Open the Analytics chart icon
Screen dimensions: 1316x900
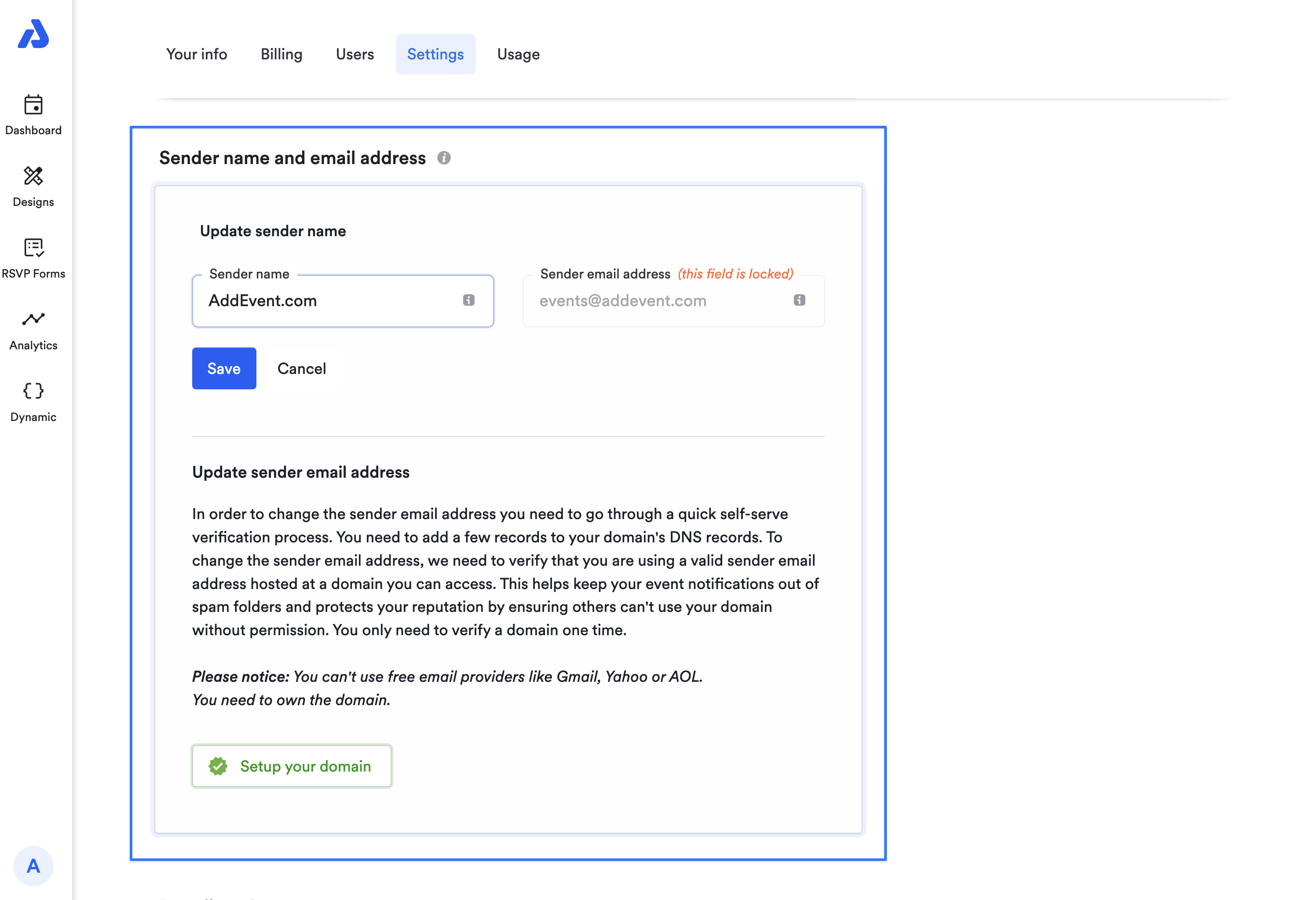click(33, 319)
